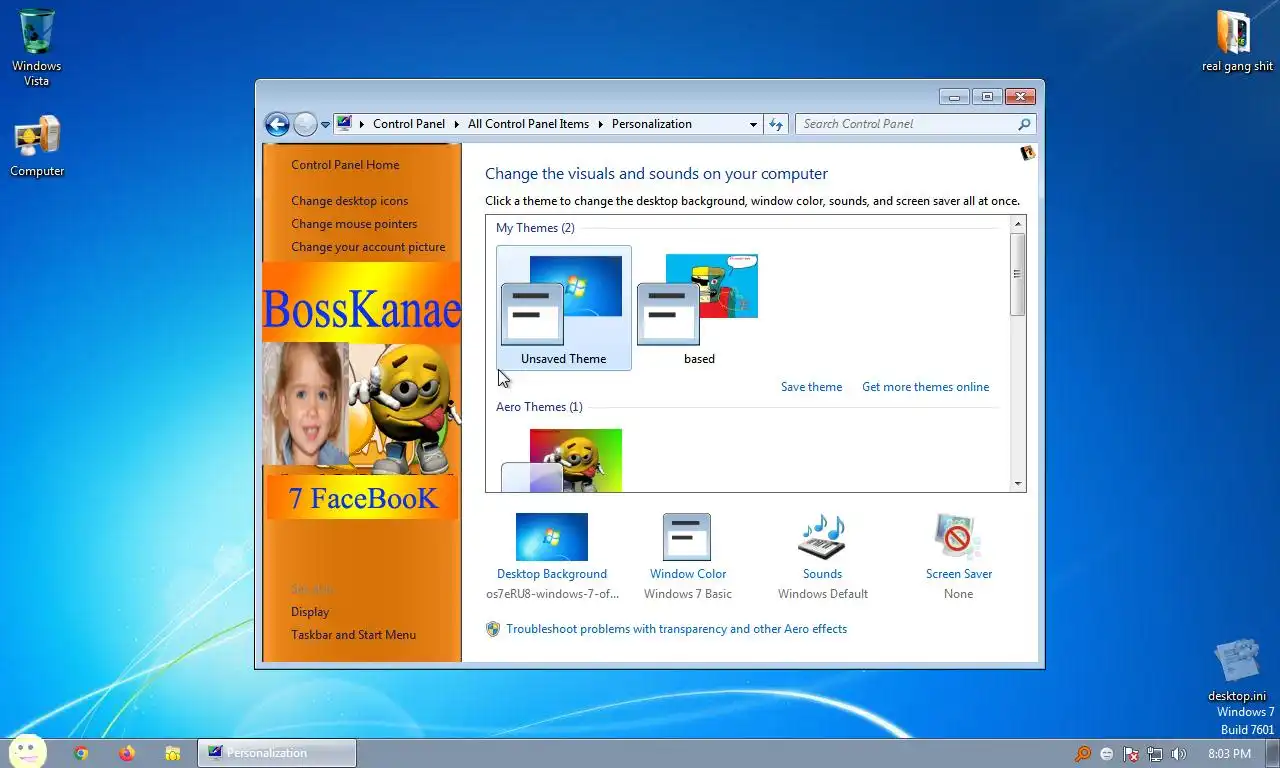Open the Sounds icon
The image size is (1280, 768).
point(822,537)
